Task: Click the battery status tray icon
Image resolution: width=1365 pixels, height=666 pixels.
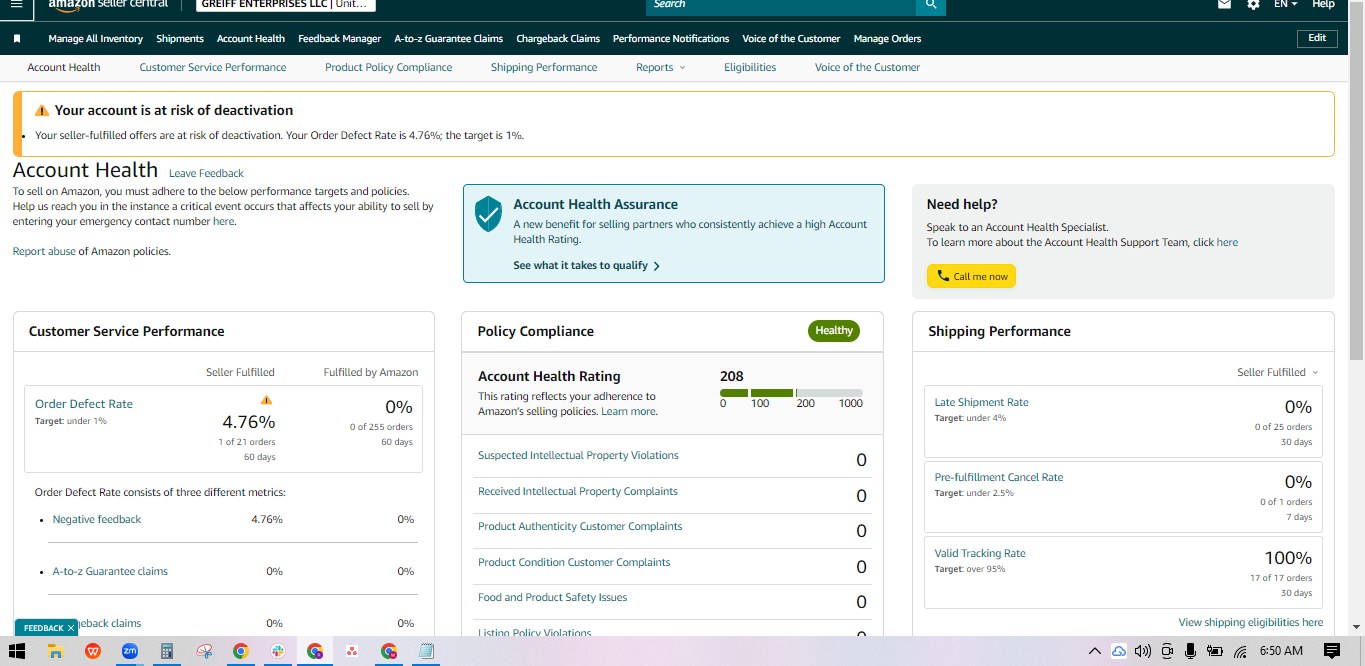Action: [1215, 651]
